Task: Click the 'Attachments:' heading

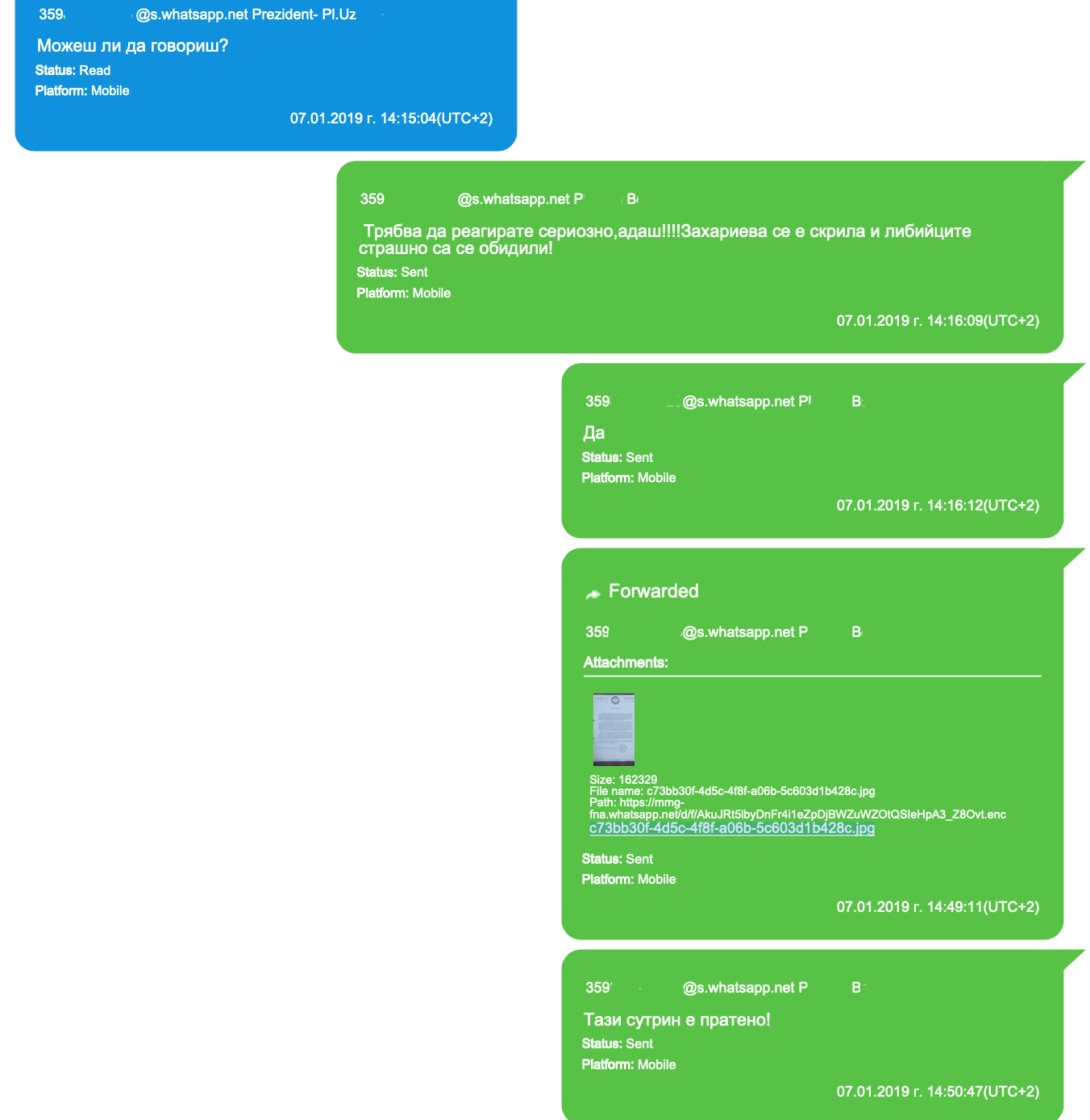Action: pyautogui.click(x=626, y=663)
